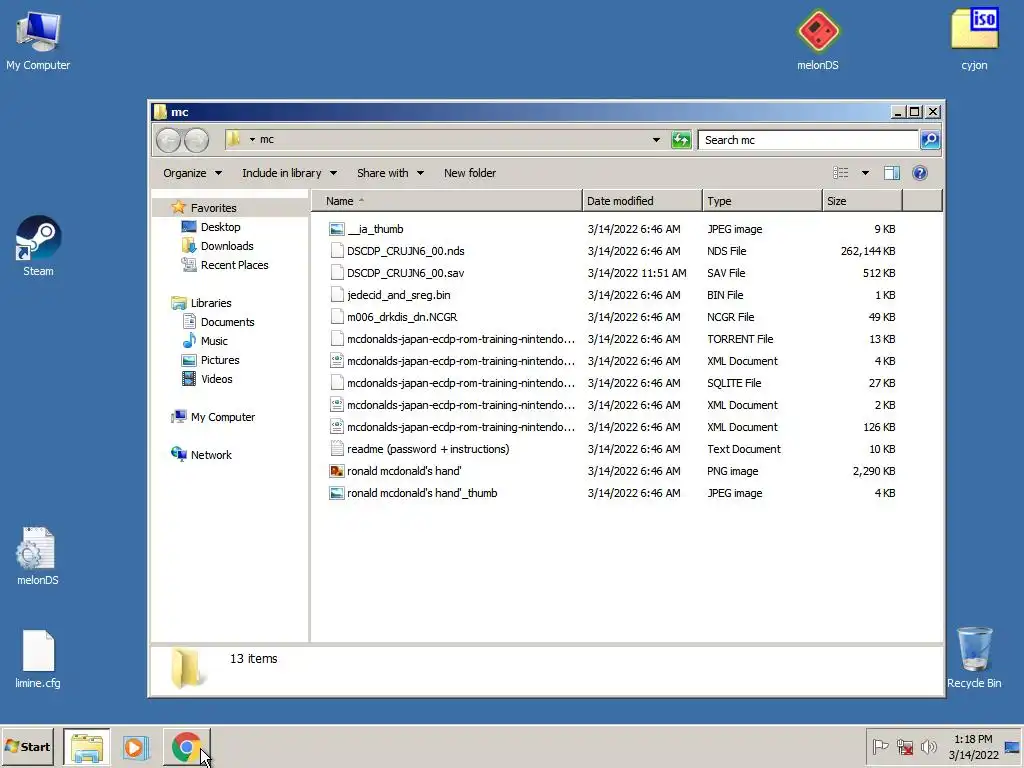Select ronald mcdonald's hand'_thumb JPEG icon
Viewport: 1024px width, 768px height.
(336, 493)
